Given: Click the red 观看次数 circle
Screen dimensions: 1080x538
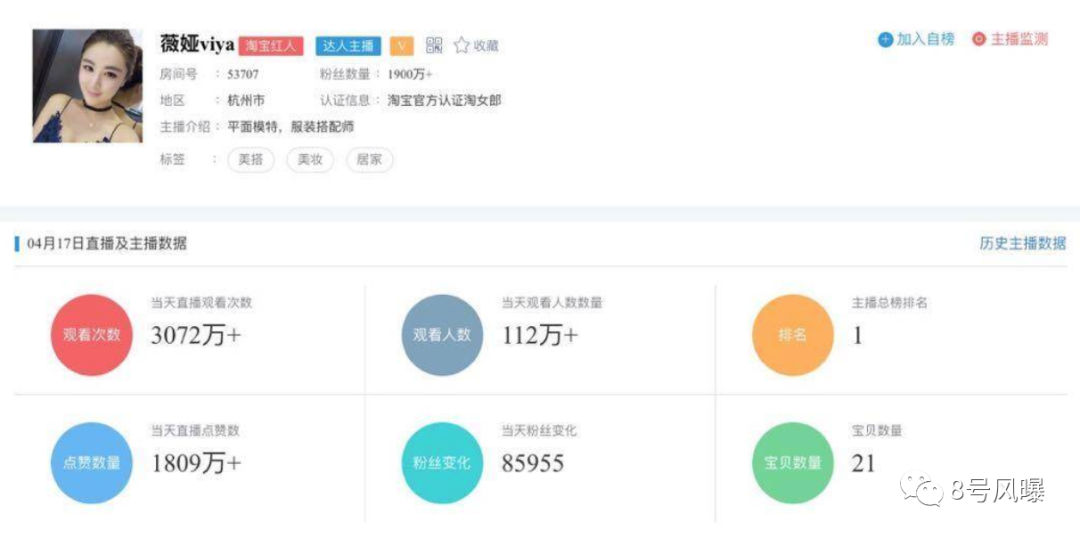Looking at the screenshot, I should 92,335.
